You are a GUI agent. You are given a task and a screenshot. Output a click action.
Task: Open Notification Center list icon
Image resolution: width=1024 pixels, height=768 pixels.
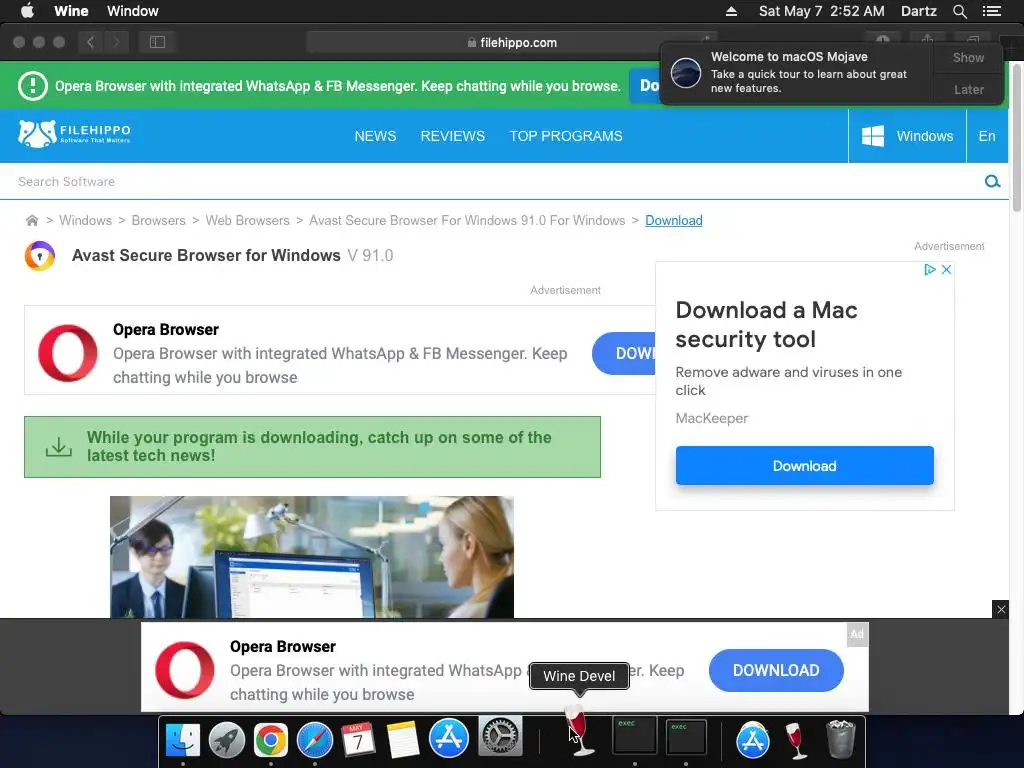tap(992, 11)
